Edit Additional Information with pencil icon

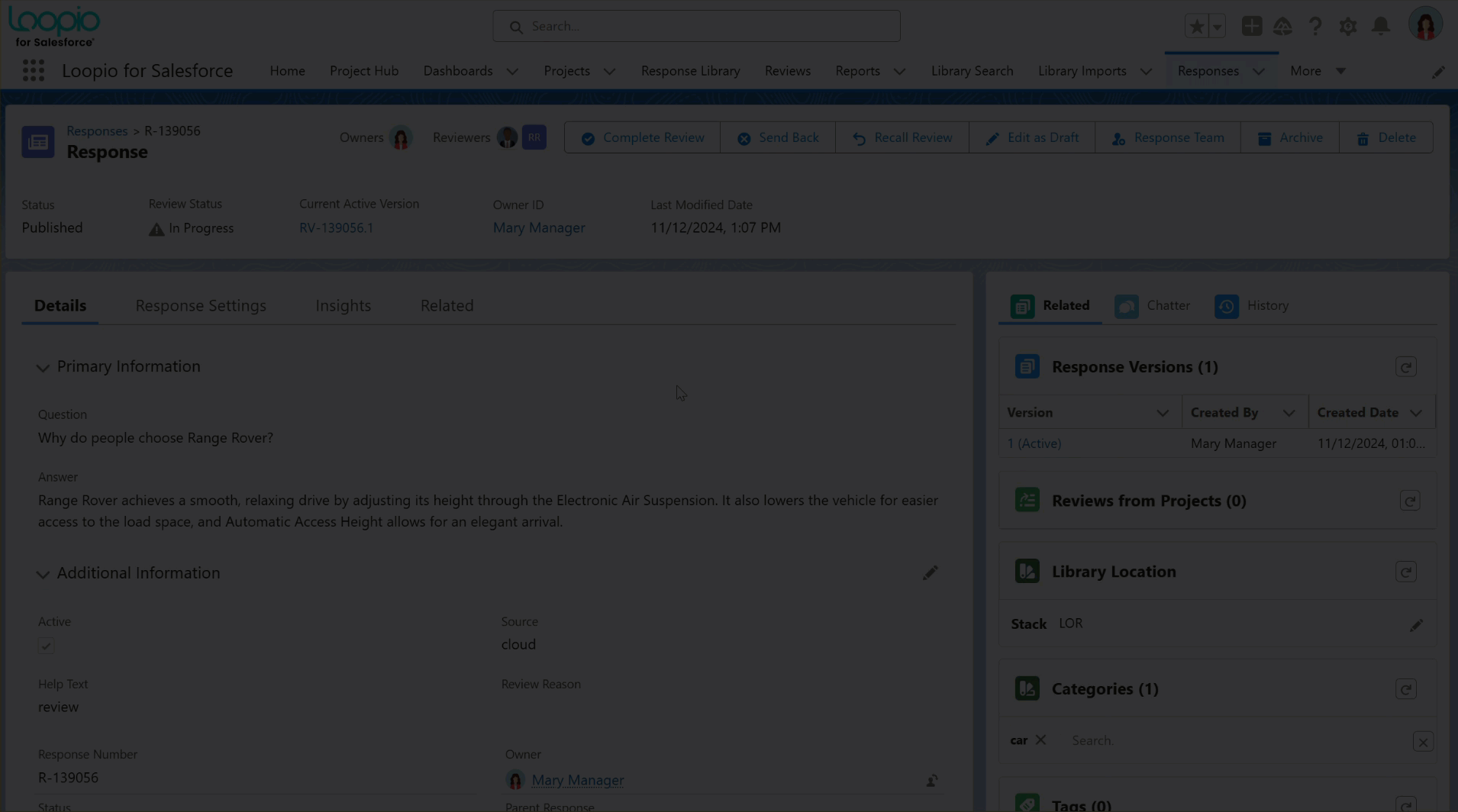click(x=930, y=573)
